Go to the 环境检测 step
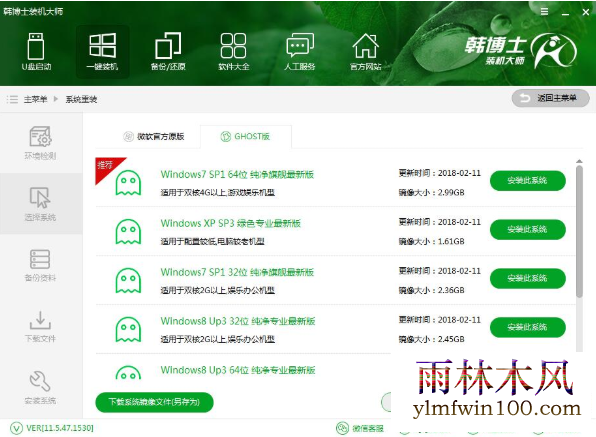Image resolution: width=596 pixels, height=437 pixels. coord(40,143)
